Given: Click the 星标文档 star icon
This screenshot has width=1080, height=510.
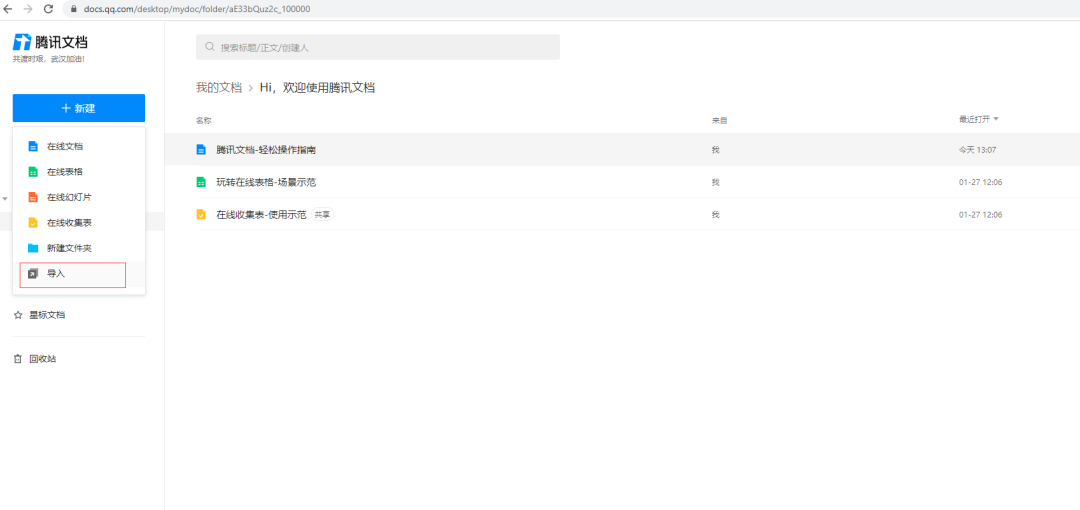Looking at the screenshot, I should point(19,315).
